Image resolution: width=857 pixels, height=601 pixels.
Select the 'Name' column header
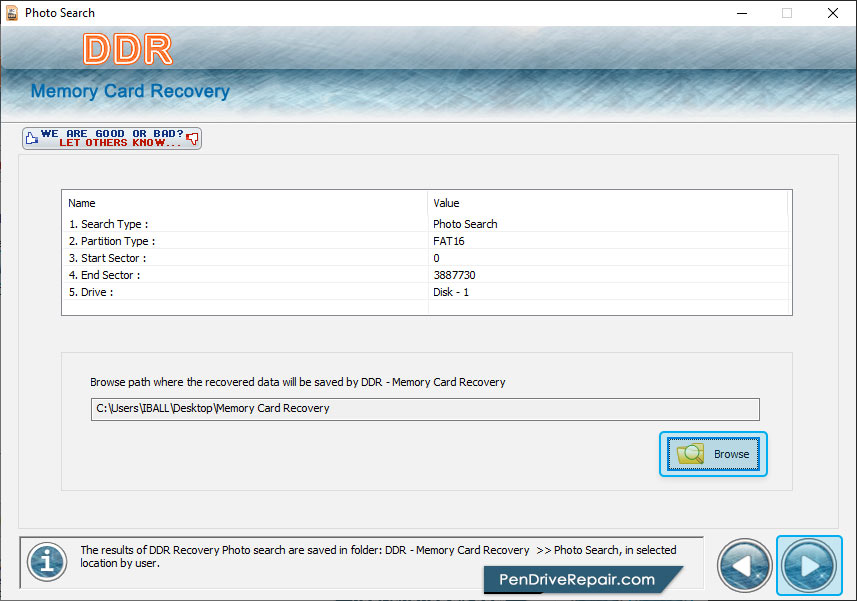point(245,203)
